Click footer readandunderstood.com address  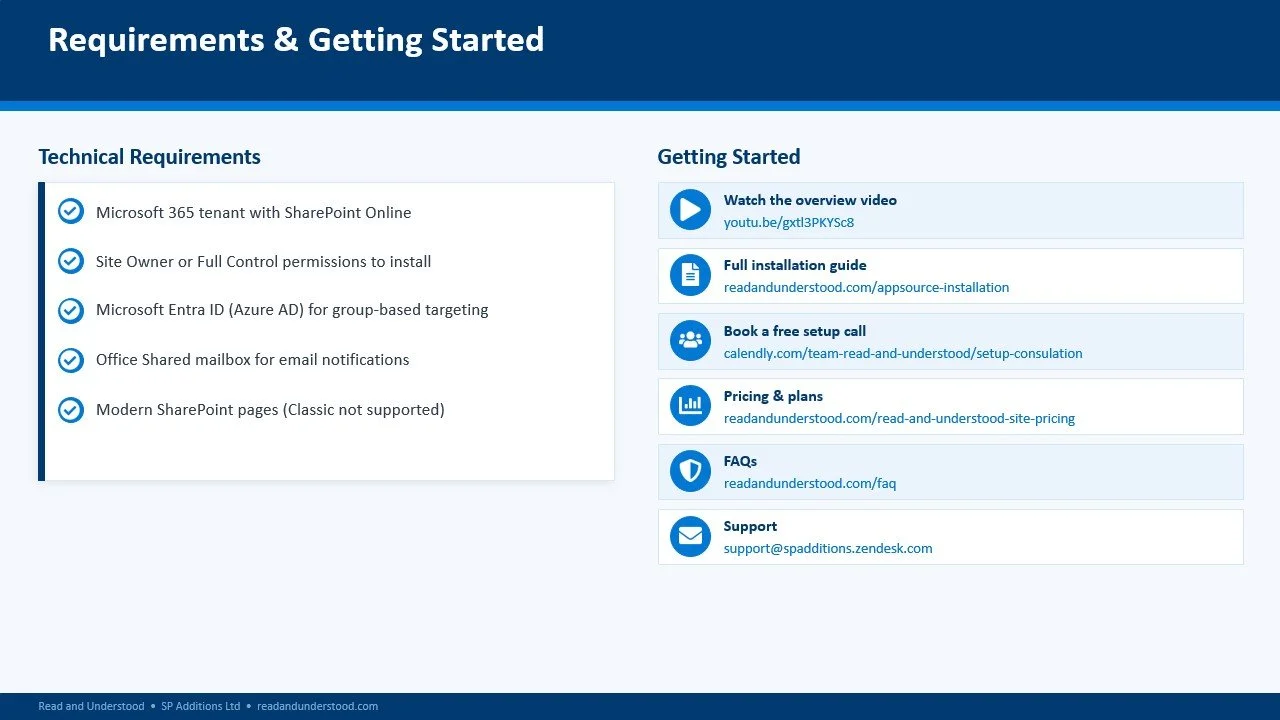coord(317,706)
